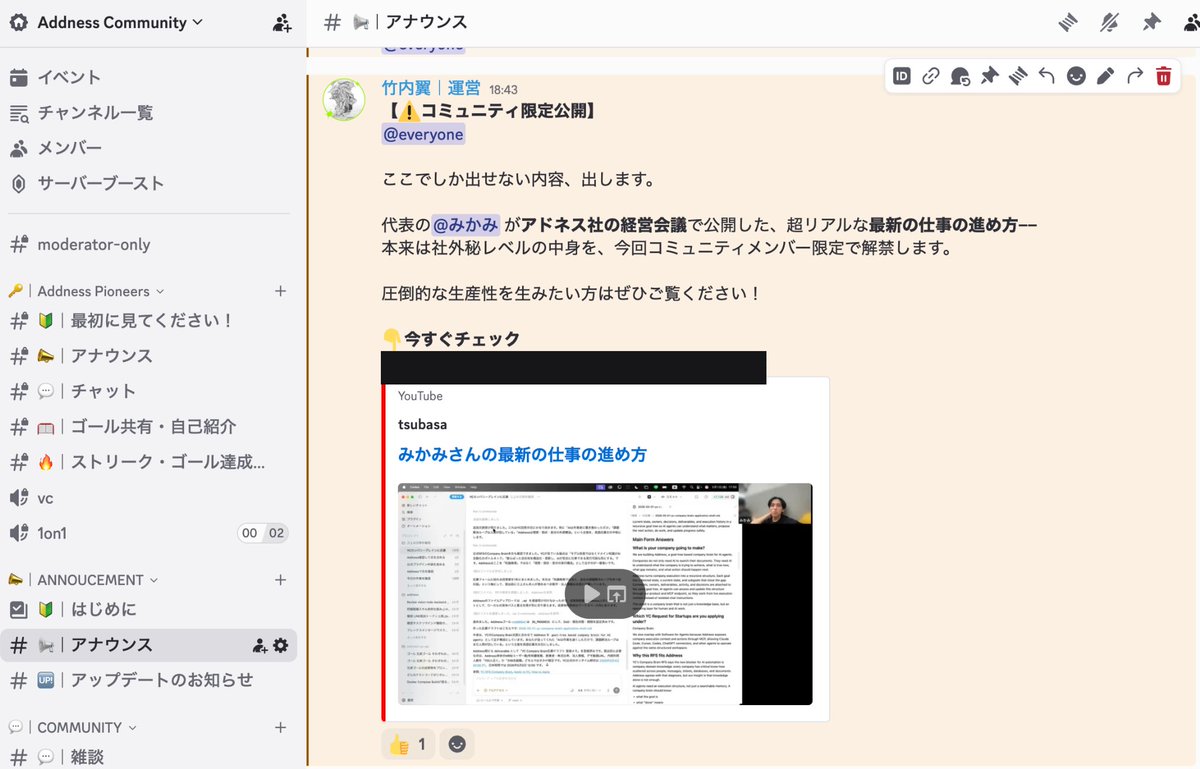
Task: Select the moderator-only channel
Action: click(150, 244)
